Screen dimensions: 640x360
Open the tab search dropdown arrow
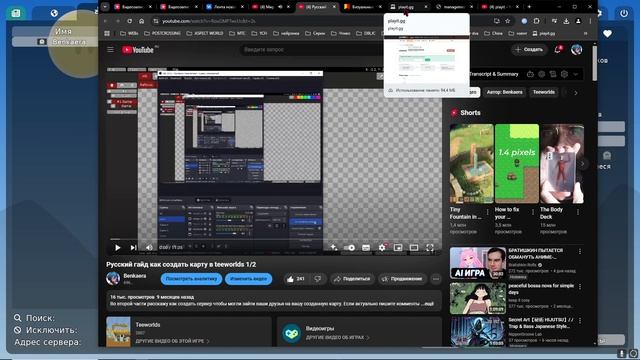105,7
